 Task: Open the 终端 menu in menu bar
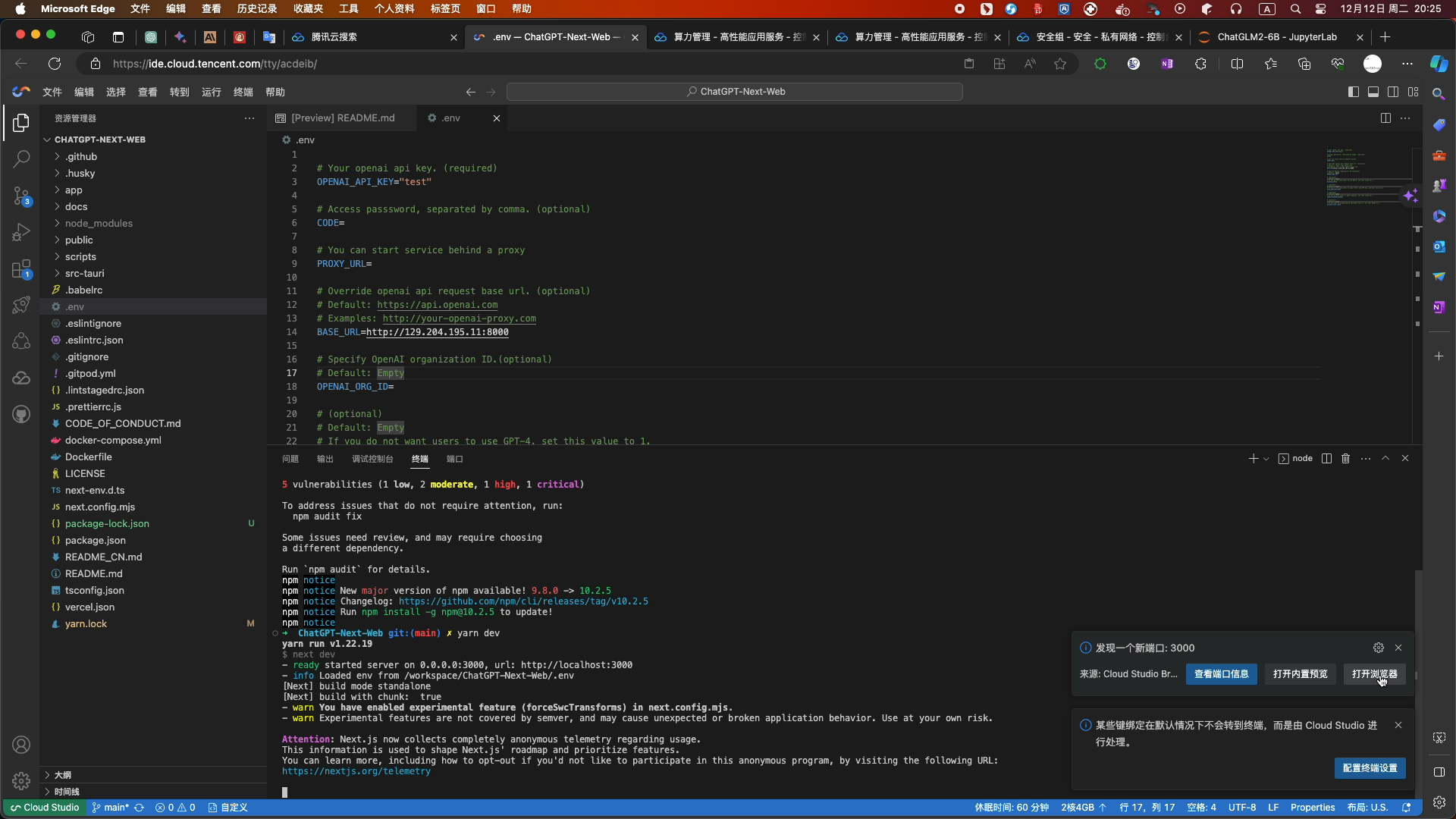pyautogui.click(x=243, y=92)
